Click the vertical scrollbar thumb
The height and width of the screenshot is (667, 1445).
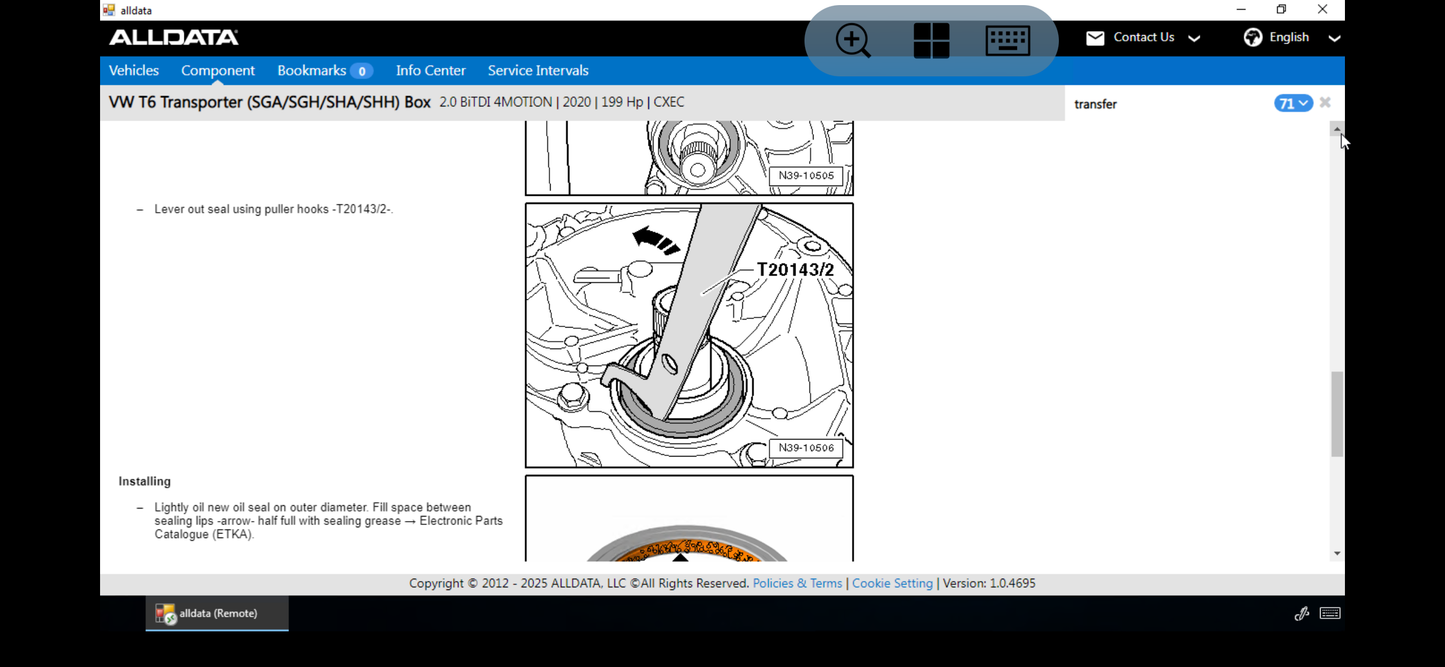(x=1337, y=414)
